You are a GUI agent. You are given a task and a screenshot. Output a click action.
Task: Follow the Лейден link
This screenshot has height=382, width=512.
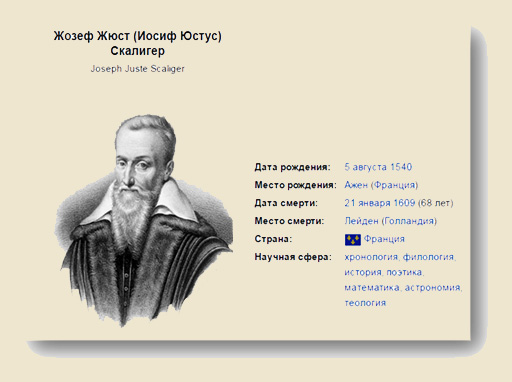(361, 221)
